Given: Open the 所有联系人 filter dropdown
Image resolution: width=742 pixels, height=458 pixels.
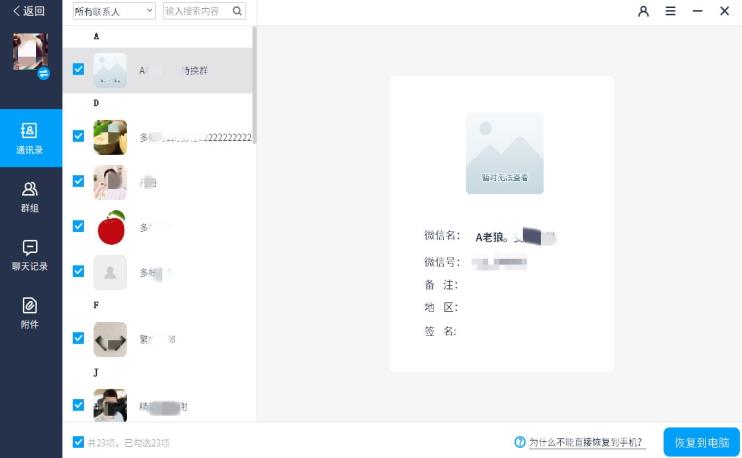Looking at the screenshot, I should point(114,11).
